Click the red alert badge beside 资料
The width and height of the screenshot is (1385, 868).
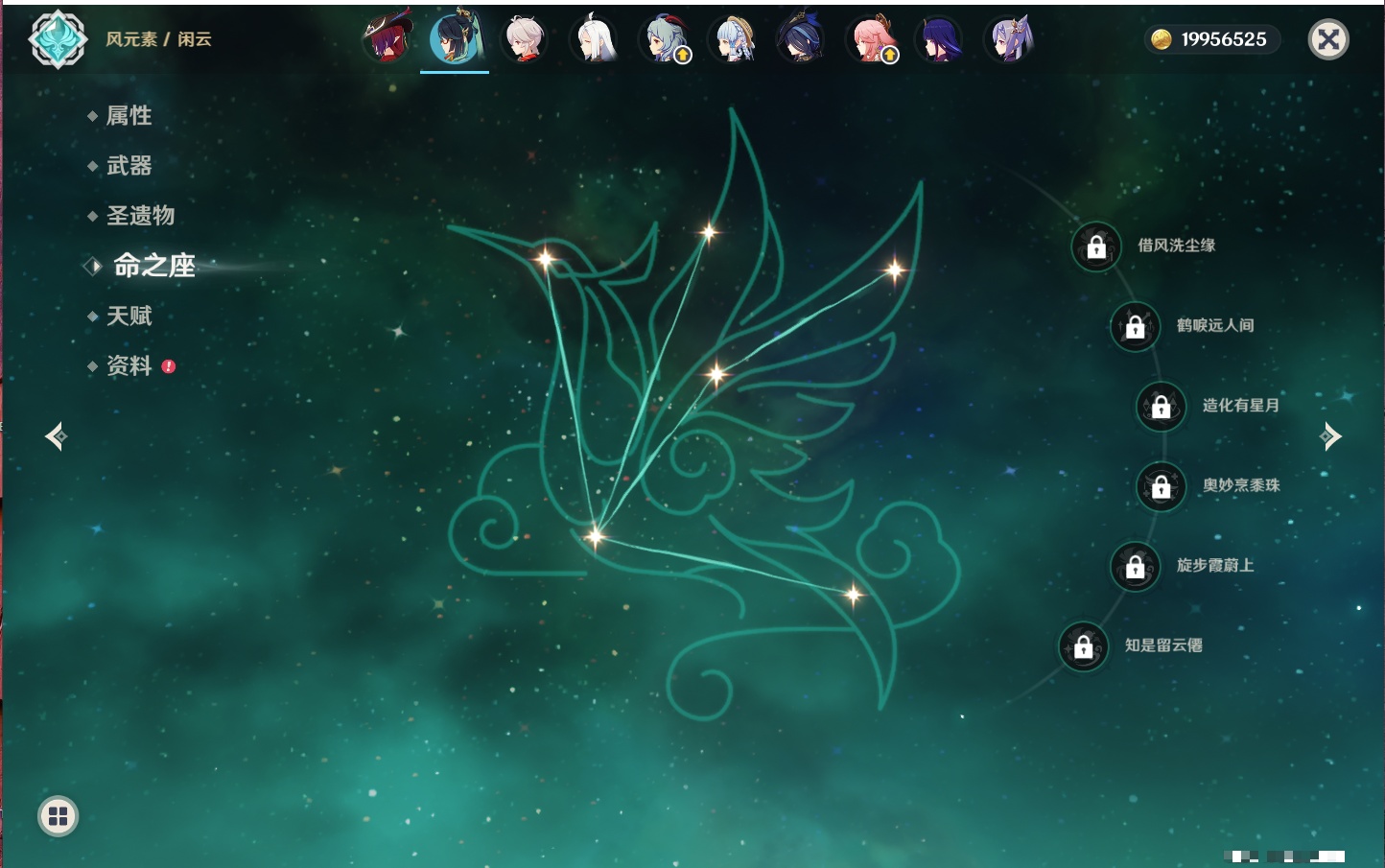tap(169, 366)
